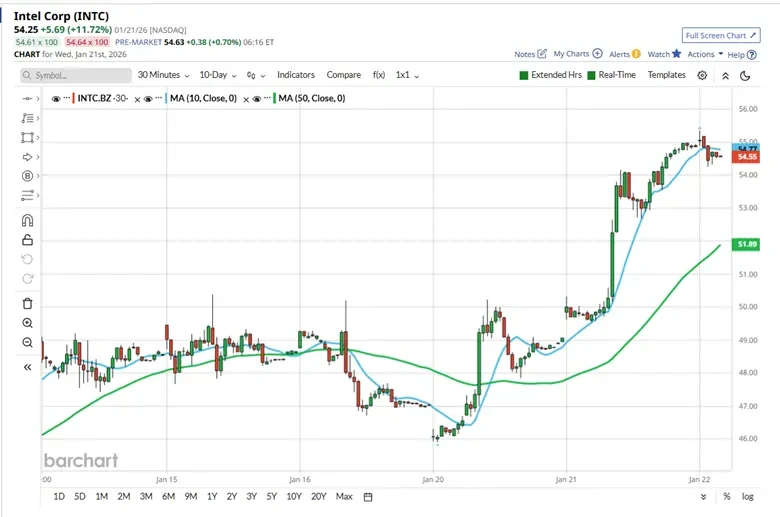Select the 1M time range

(x=101, y=497)
